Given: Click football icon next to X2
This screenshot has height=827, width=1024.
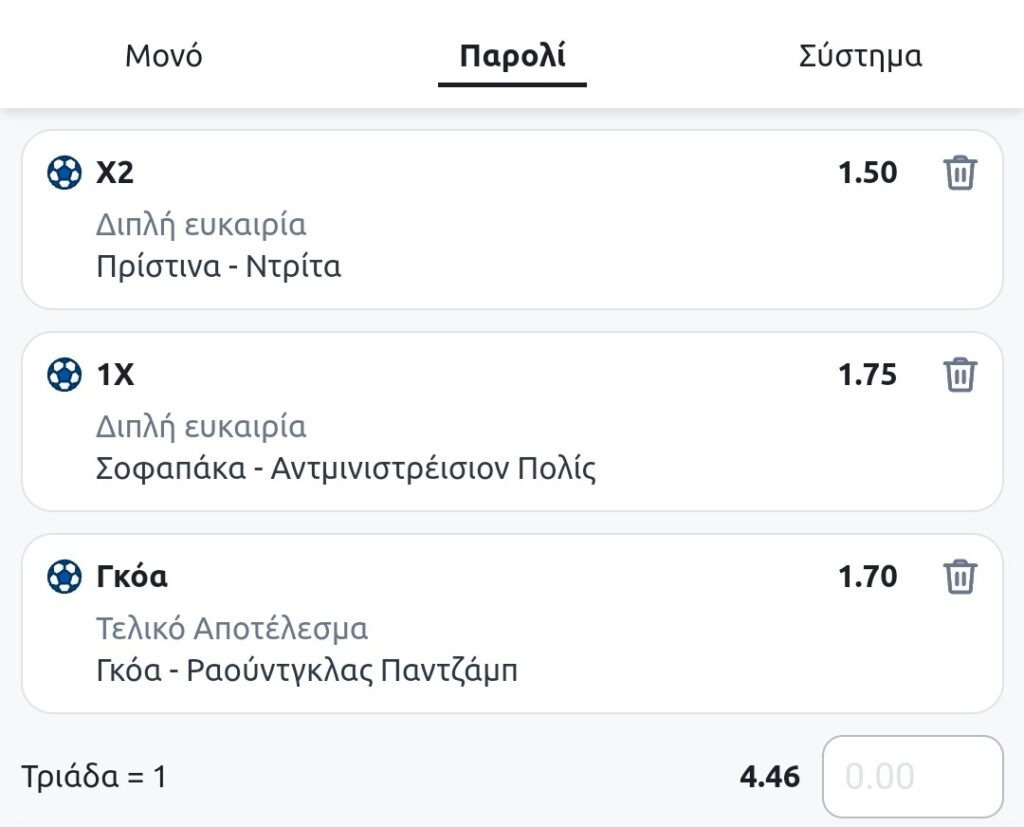Looking at the screenshot, I should (x=64, y=173).
